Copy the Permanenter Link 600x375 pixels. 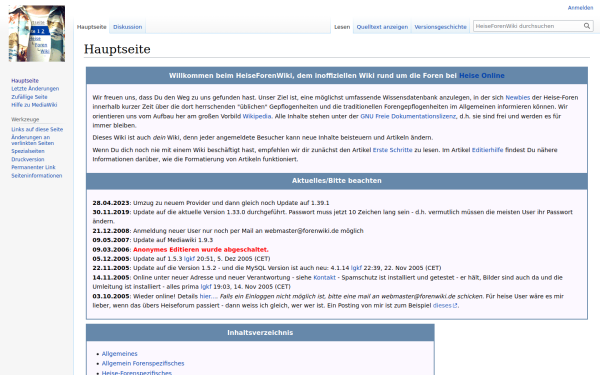pyautogui.click(x=33, y=167)
